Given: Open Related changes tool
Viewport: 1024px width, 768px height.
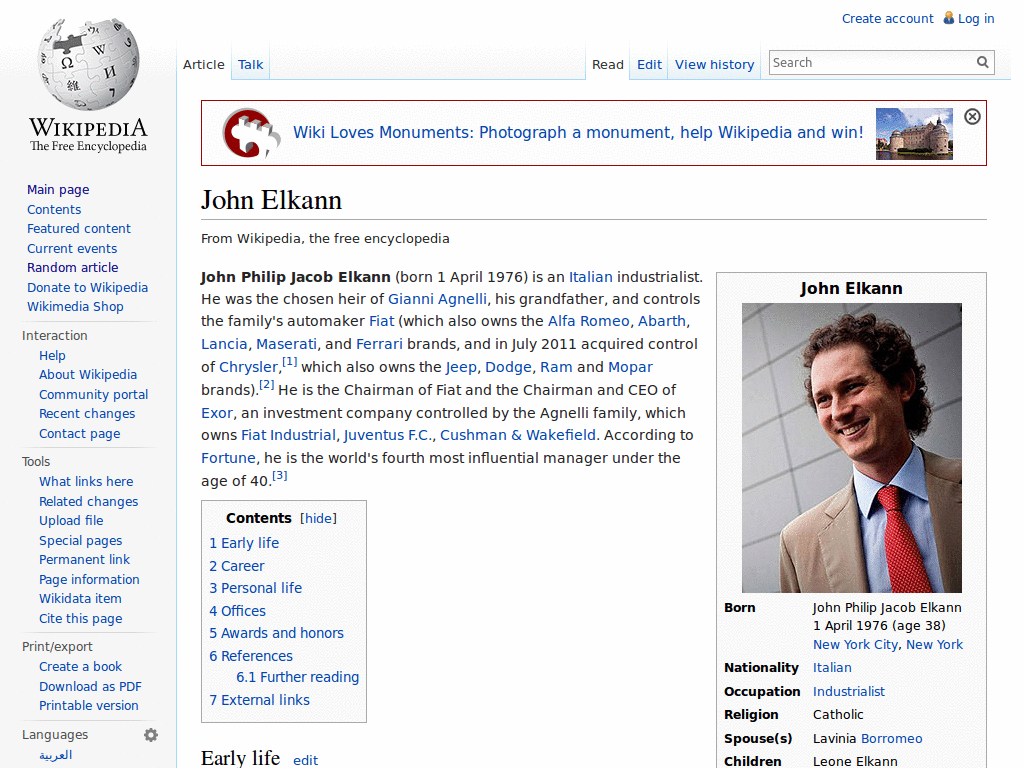Looking at the screenshot, I should pyautogui.click(x=89, y=502).
